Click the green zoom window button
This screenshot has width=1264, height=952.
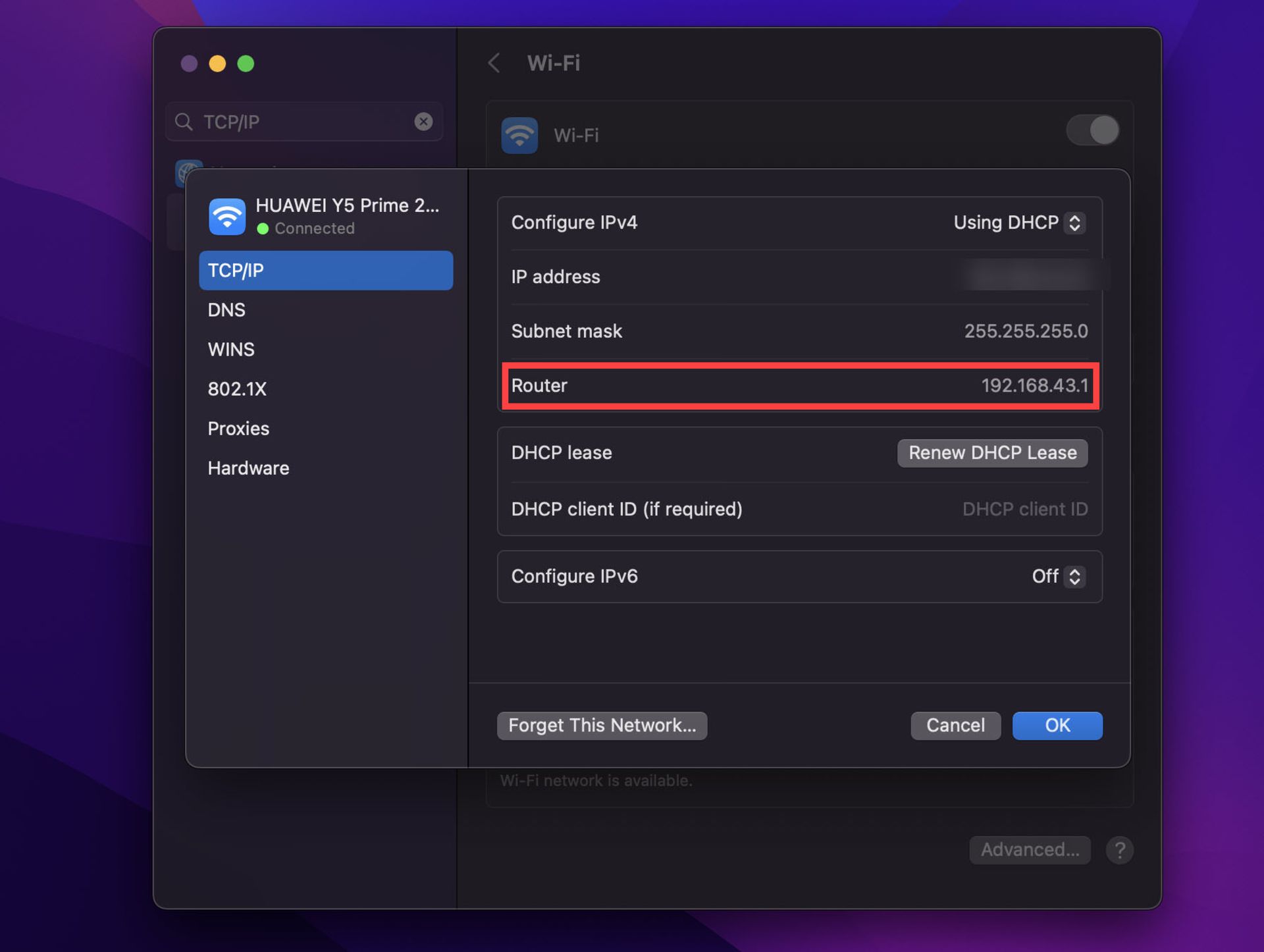246,63
